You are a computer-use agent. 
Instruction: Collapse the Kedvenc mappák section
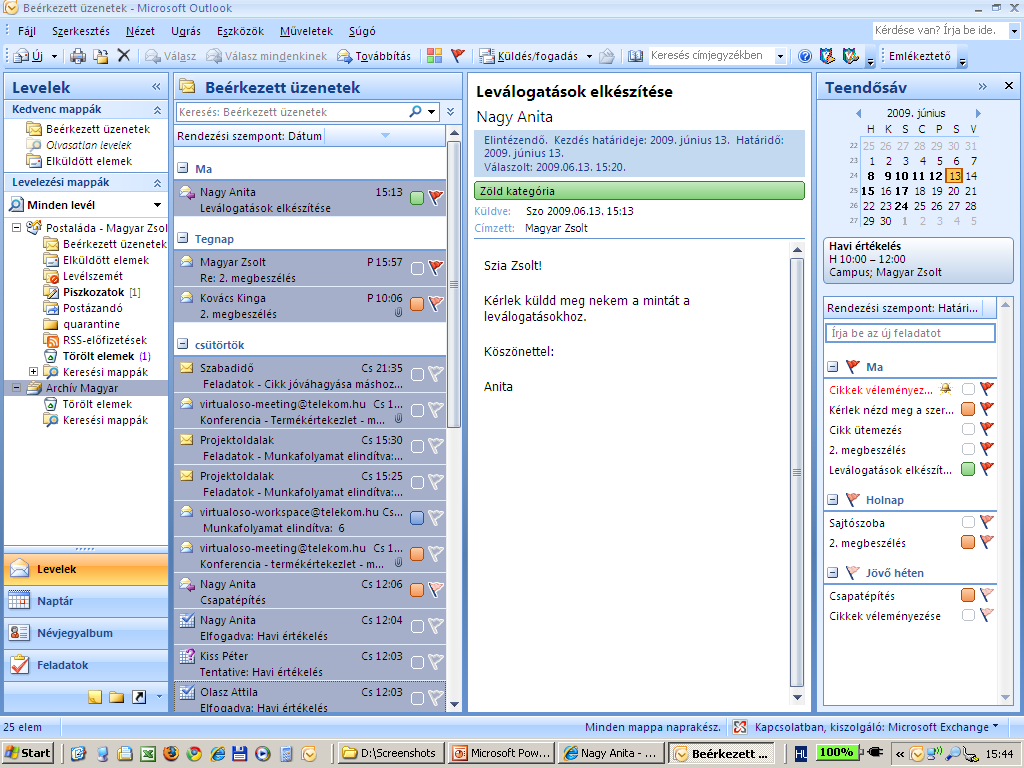pos(157,110)
